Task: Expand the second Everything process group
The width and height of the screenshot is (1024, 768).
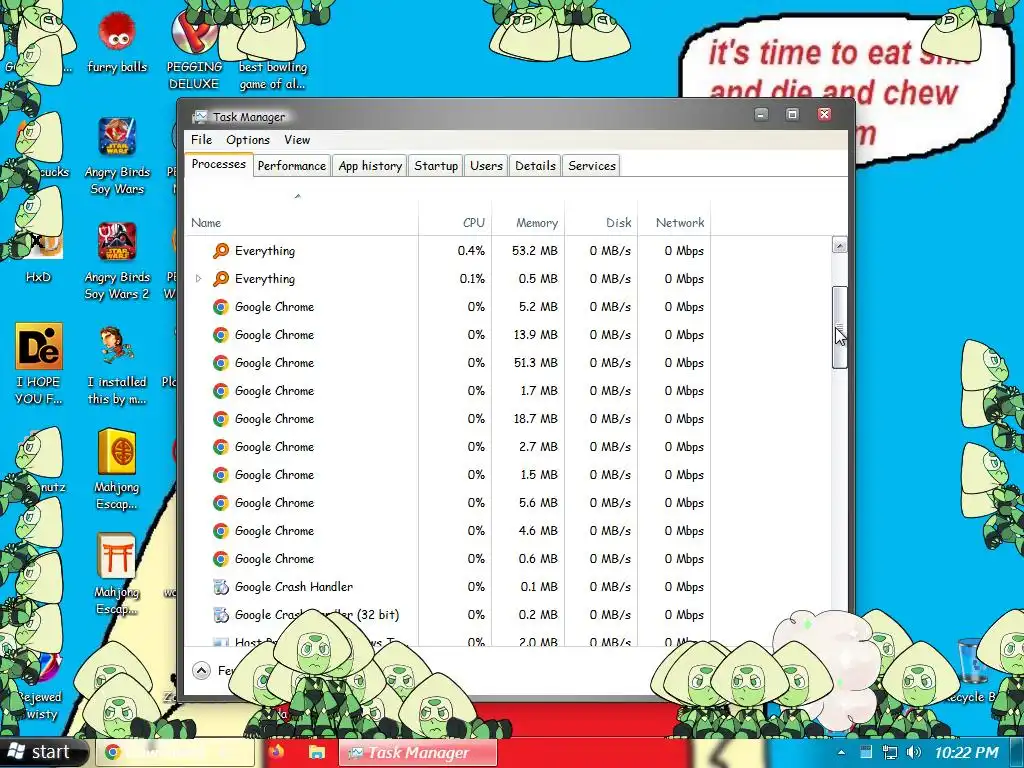Action: coord(199,279)
